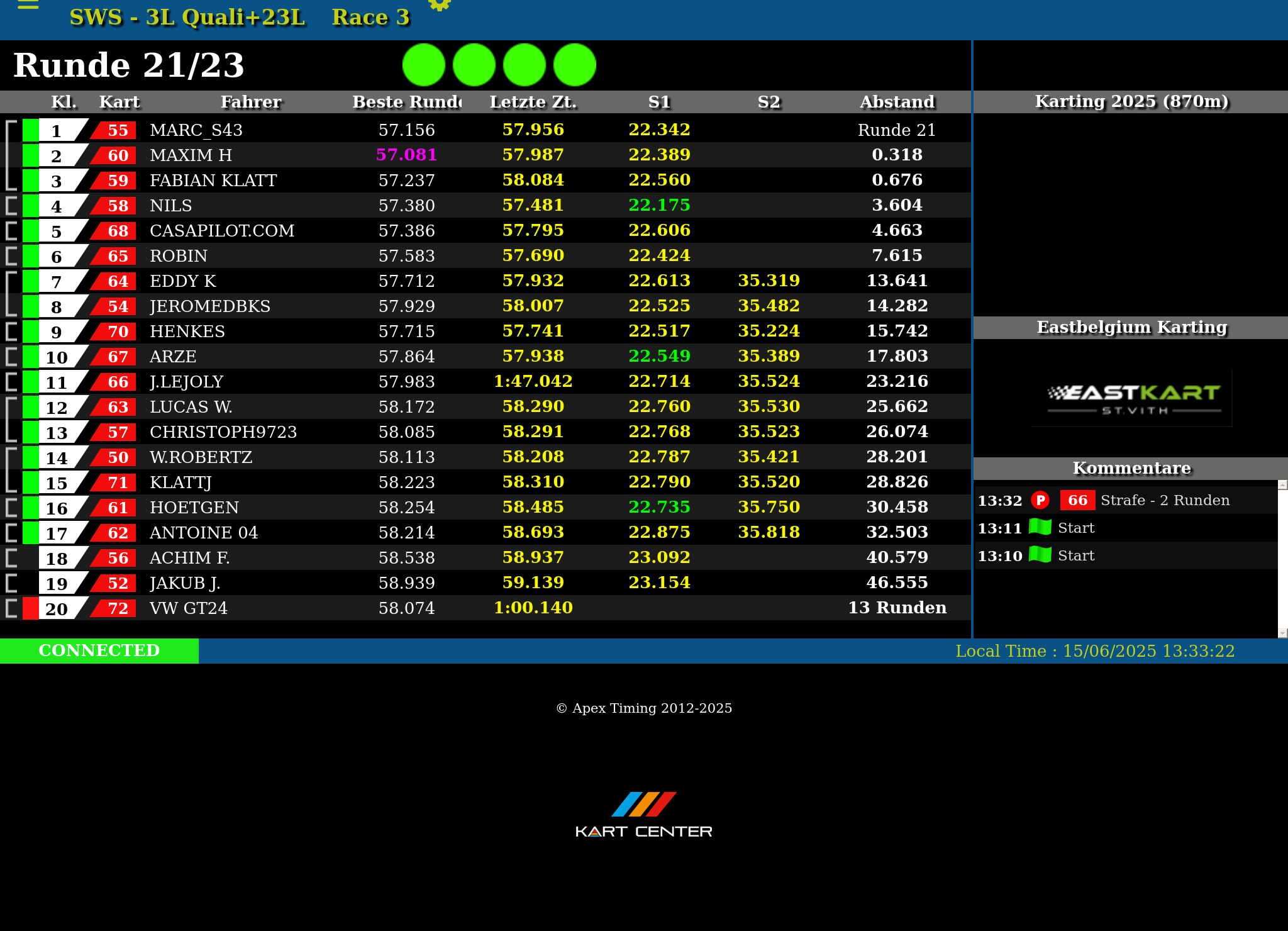
Task: Click kart number 60 badge for MAXIM H
Action: tap(117, 155)
